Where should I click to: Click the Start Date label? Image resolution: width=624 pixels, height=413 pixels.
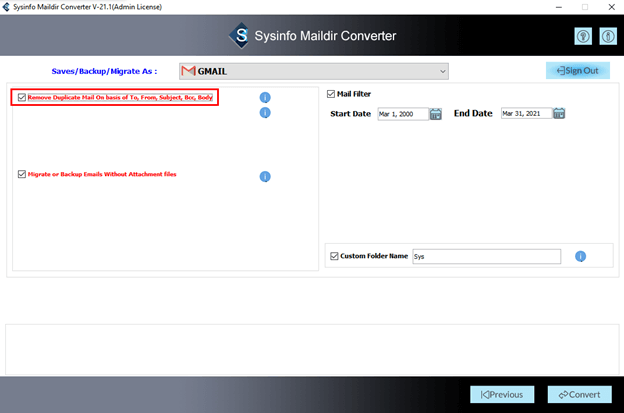point(350,114)
